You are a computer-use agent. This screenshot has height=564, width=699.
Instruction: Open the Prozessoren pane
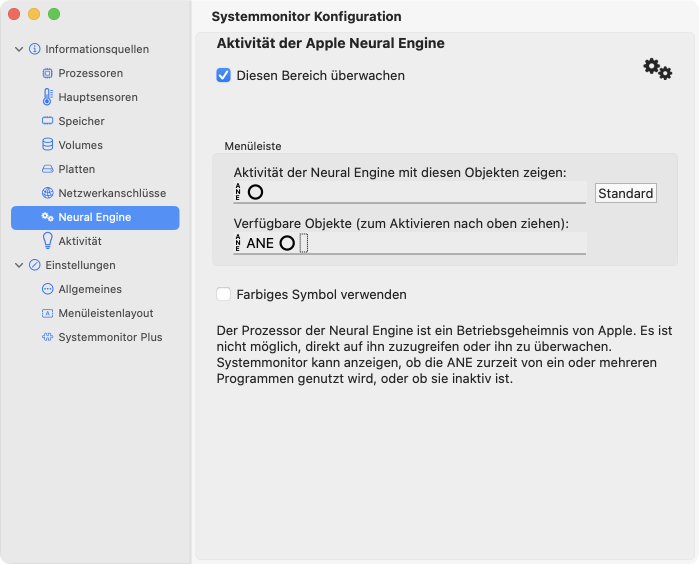point(95,73)
